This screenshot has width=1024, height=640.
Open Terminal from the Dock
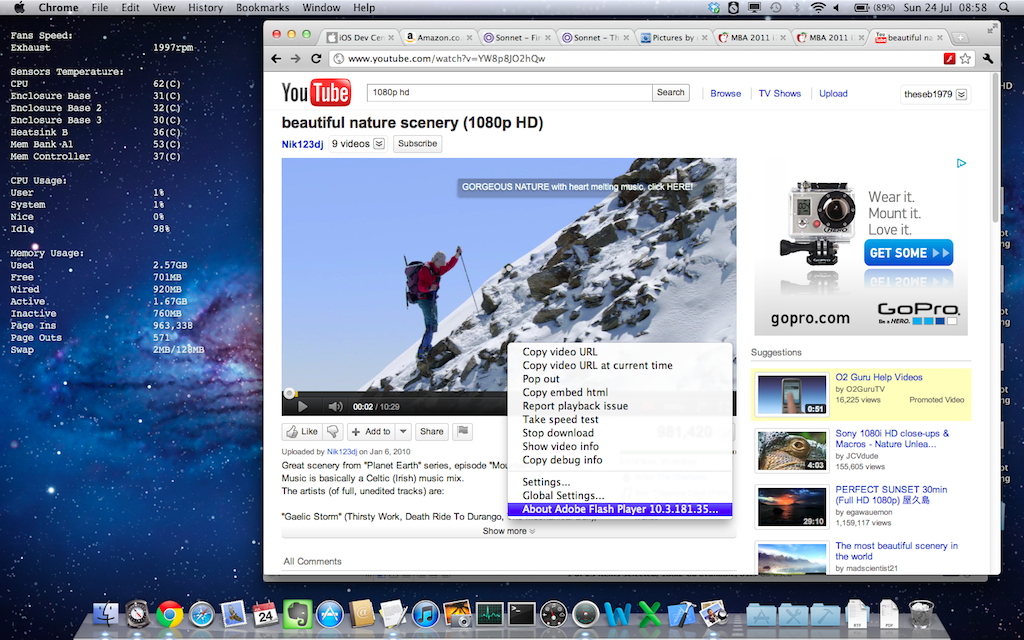[522, 615]
